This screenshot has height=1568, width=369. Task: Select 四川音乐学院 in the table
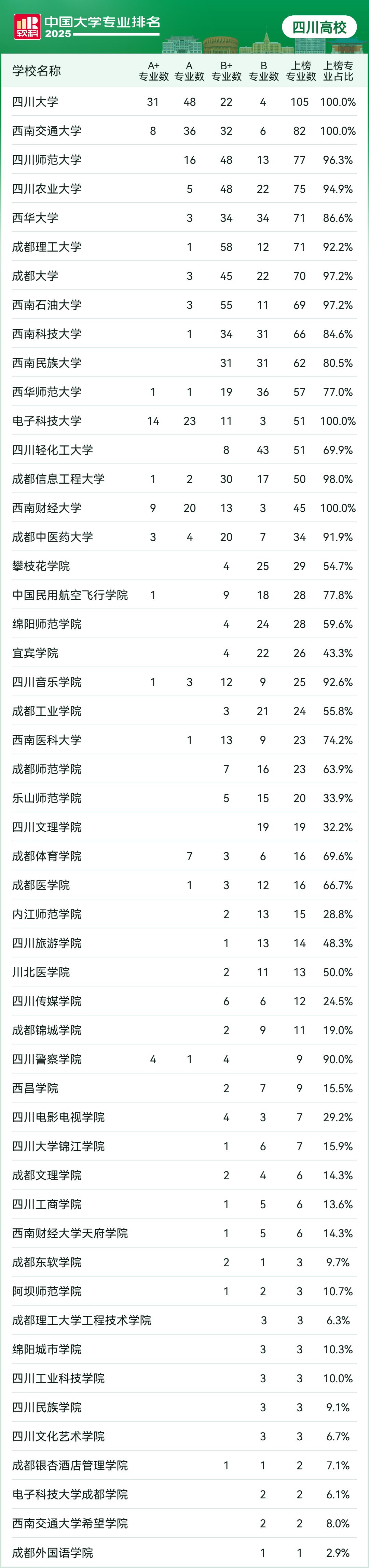point(47,682)
